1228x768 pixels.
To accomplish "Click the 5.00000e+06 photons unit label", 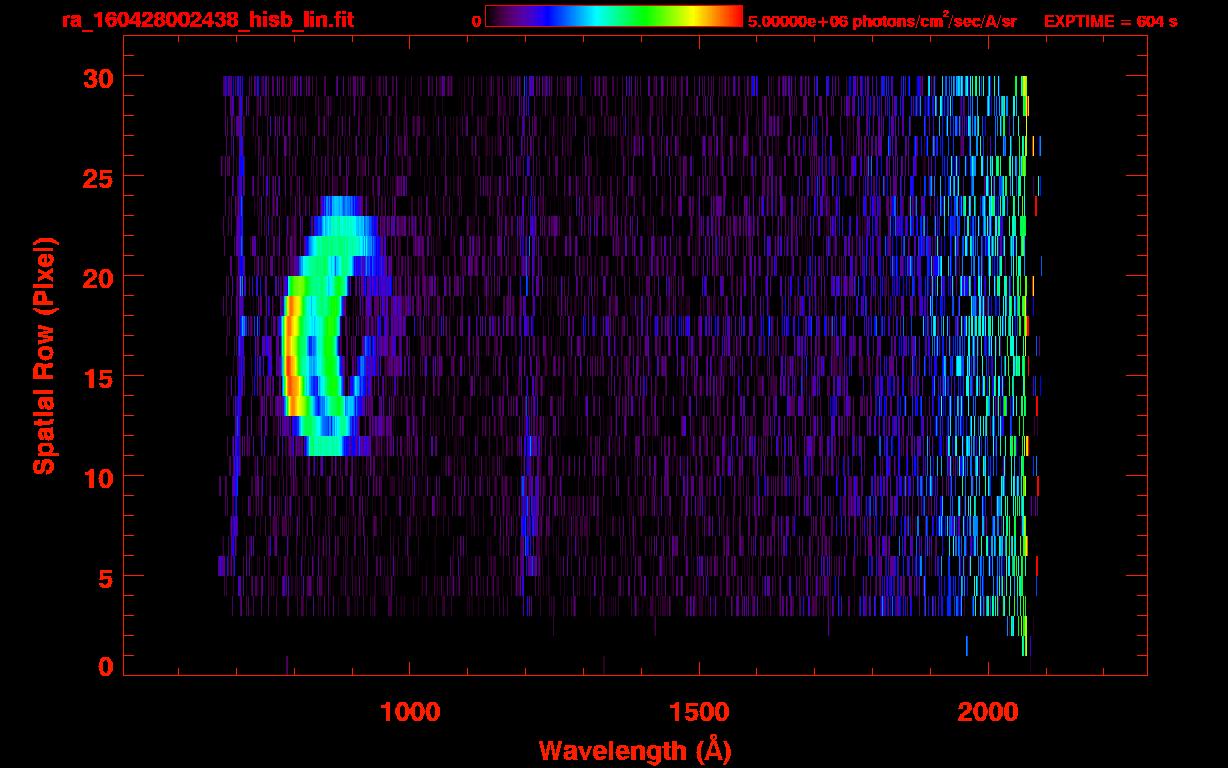I will click(881, 20).
